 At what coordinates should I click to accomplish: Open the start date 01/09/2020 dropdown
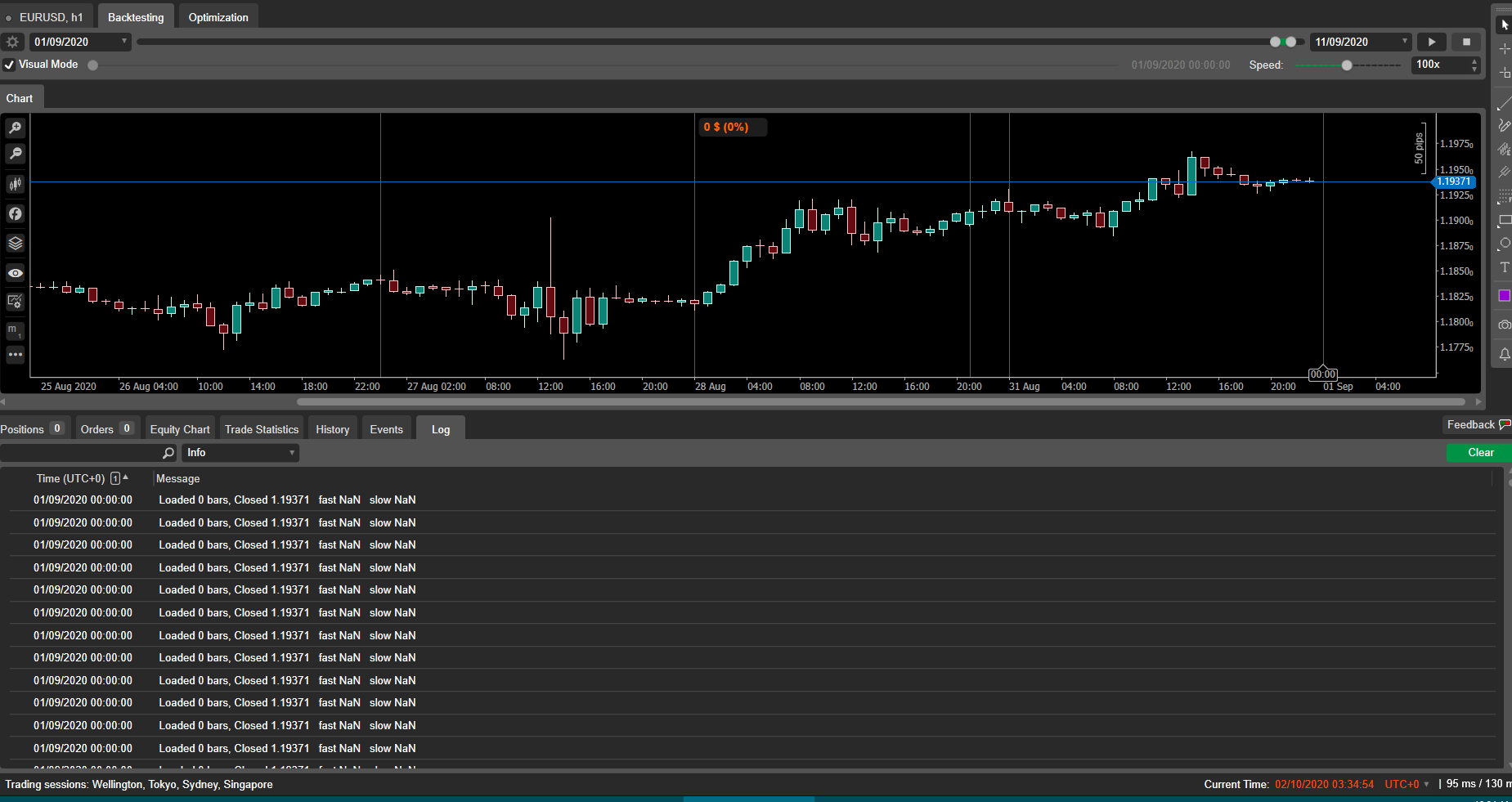coord(80,42)
